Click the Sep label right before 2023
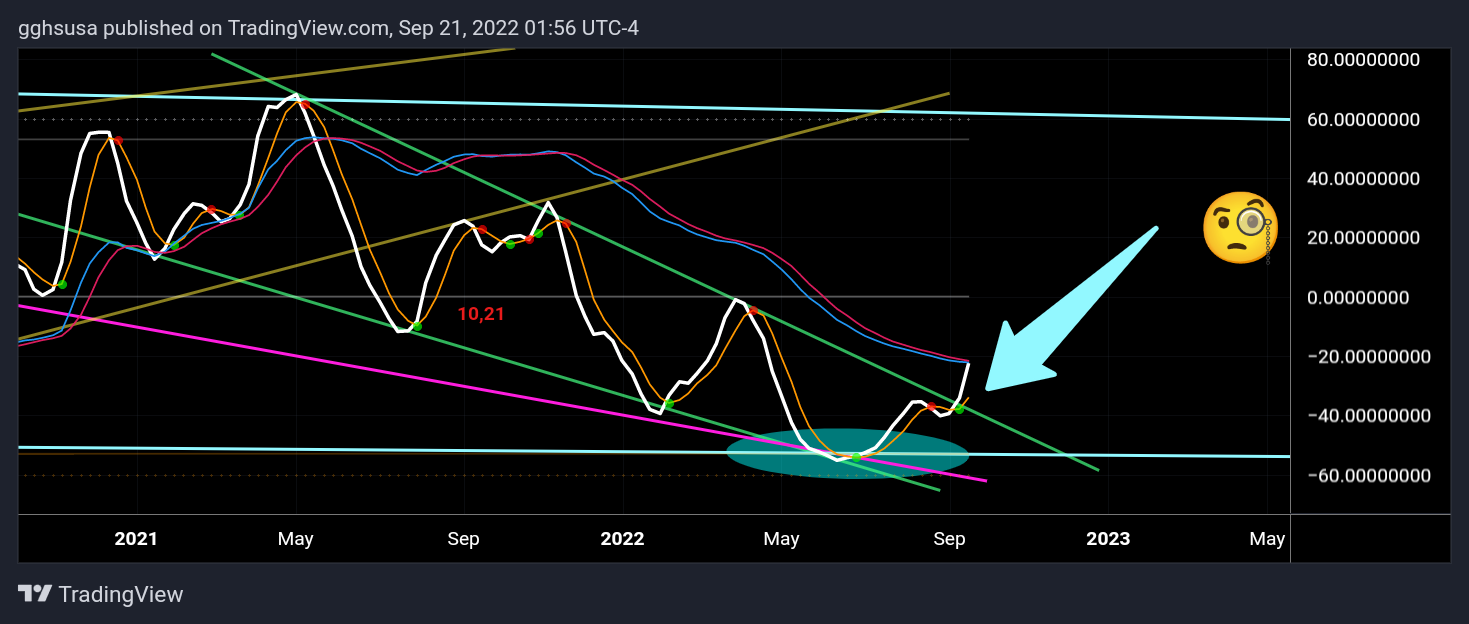Viewport: 1469px width, 624px height. (x=949, y=539)
